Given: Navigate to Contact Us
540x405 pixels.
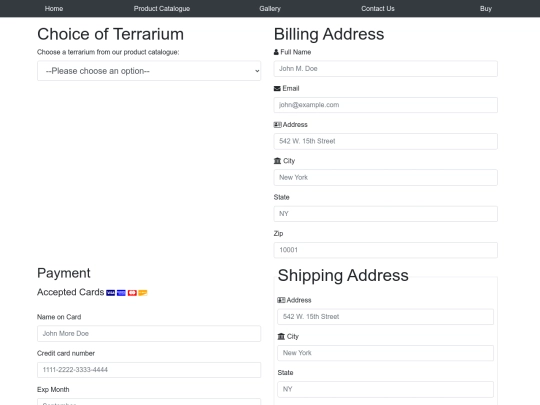Looking at the screenshot, I should tap(378, 9).
